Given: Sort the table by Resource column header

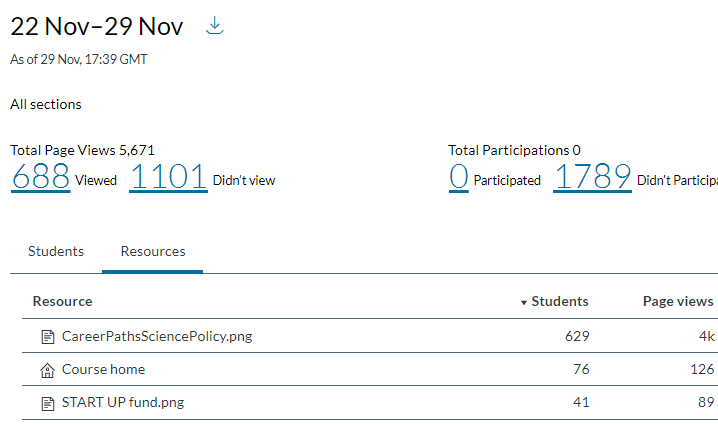Looking at the screenshot, I should 62,301.
